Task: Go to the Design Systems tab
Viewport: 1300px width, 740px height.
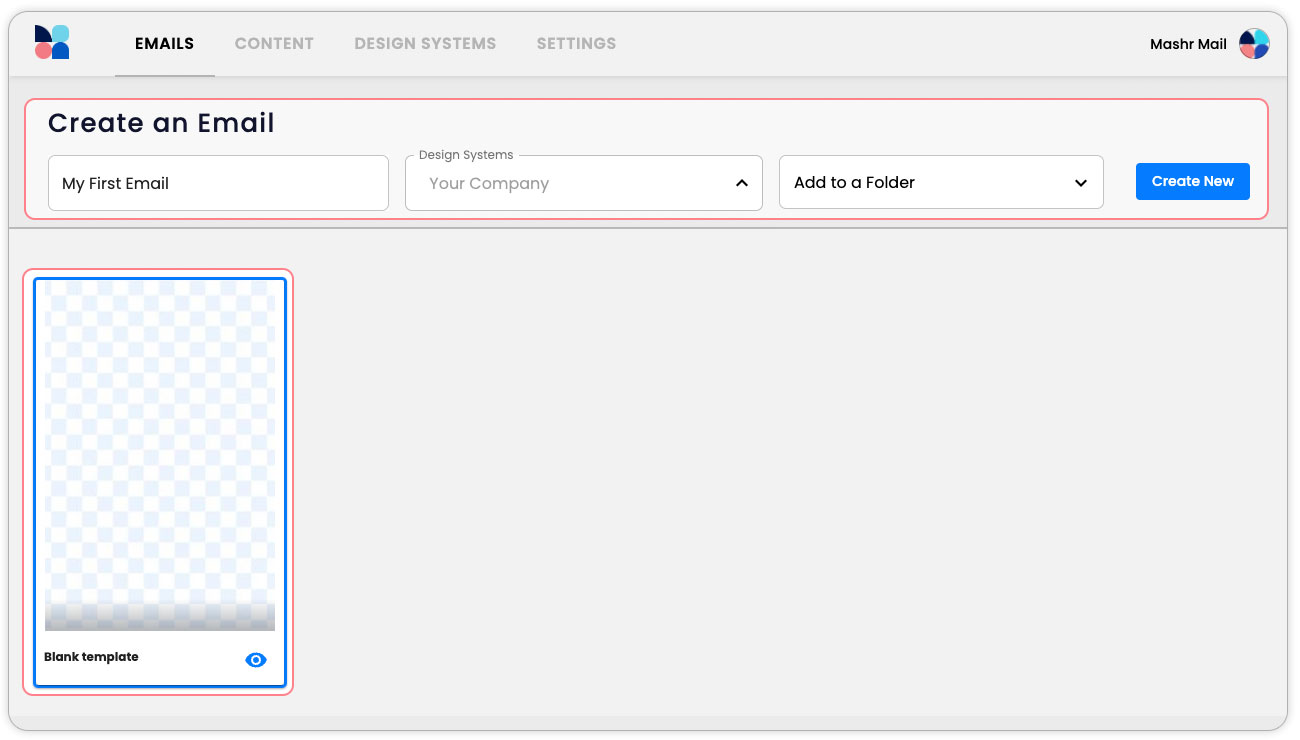Action: click(425, 44)
